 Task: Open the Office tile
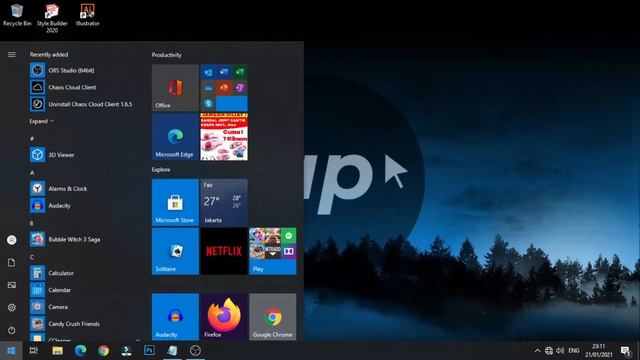coord(175,88)
